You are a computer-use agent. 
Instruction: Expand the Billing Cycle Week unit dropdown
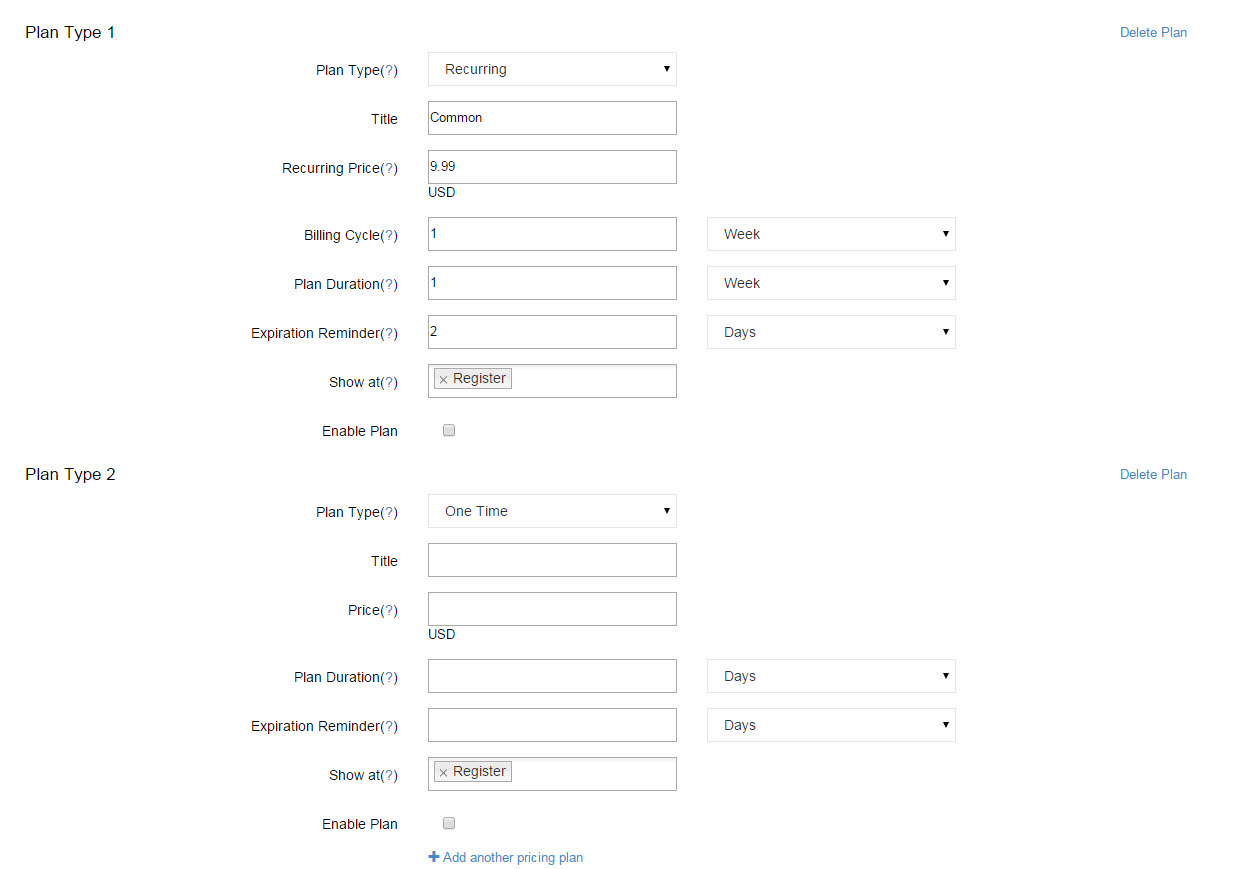click(831, 234)
